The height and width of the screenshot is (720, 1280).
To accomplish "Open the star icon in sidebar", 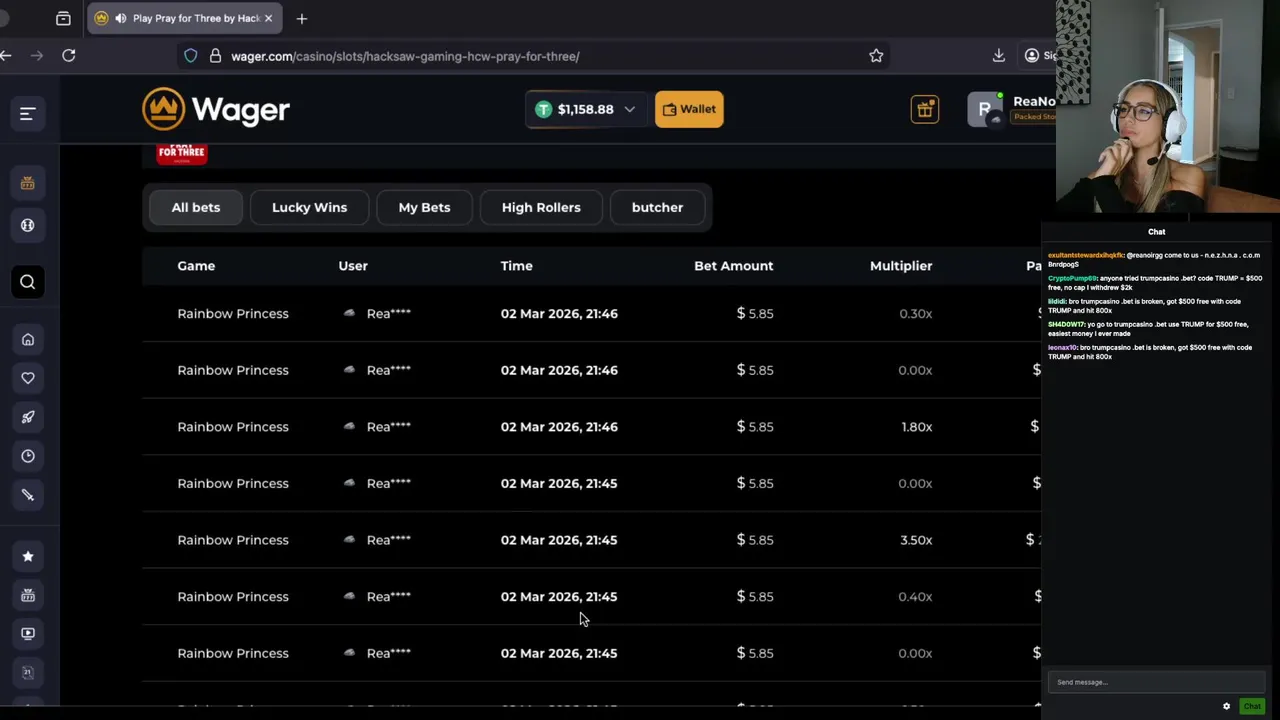I will pyautogui.click(x=28, y=556).
